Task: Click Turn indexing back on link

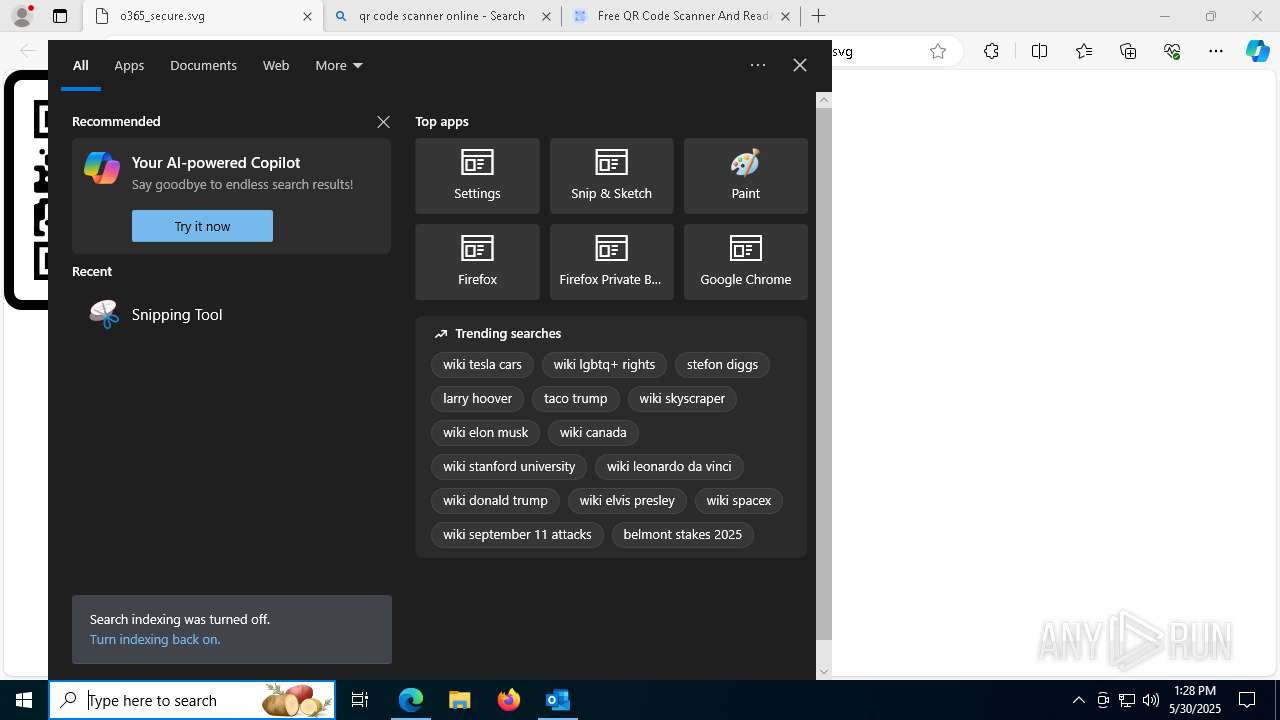Action: [x=155, y=639]
